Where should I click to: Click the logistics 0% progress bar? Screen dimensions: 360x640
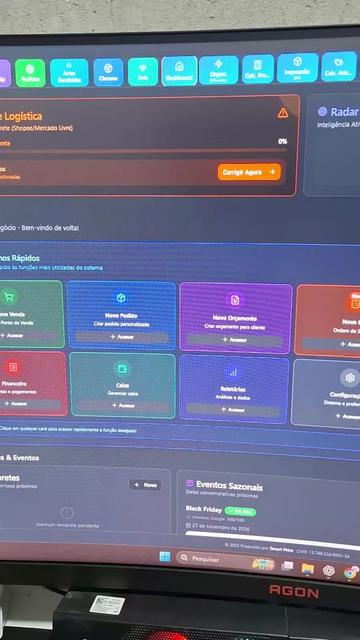143,151
